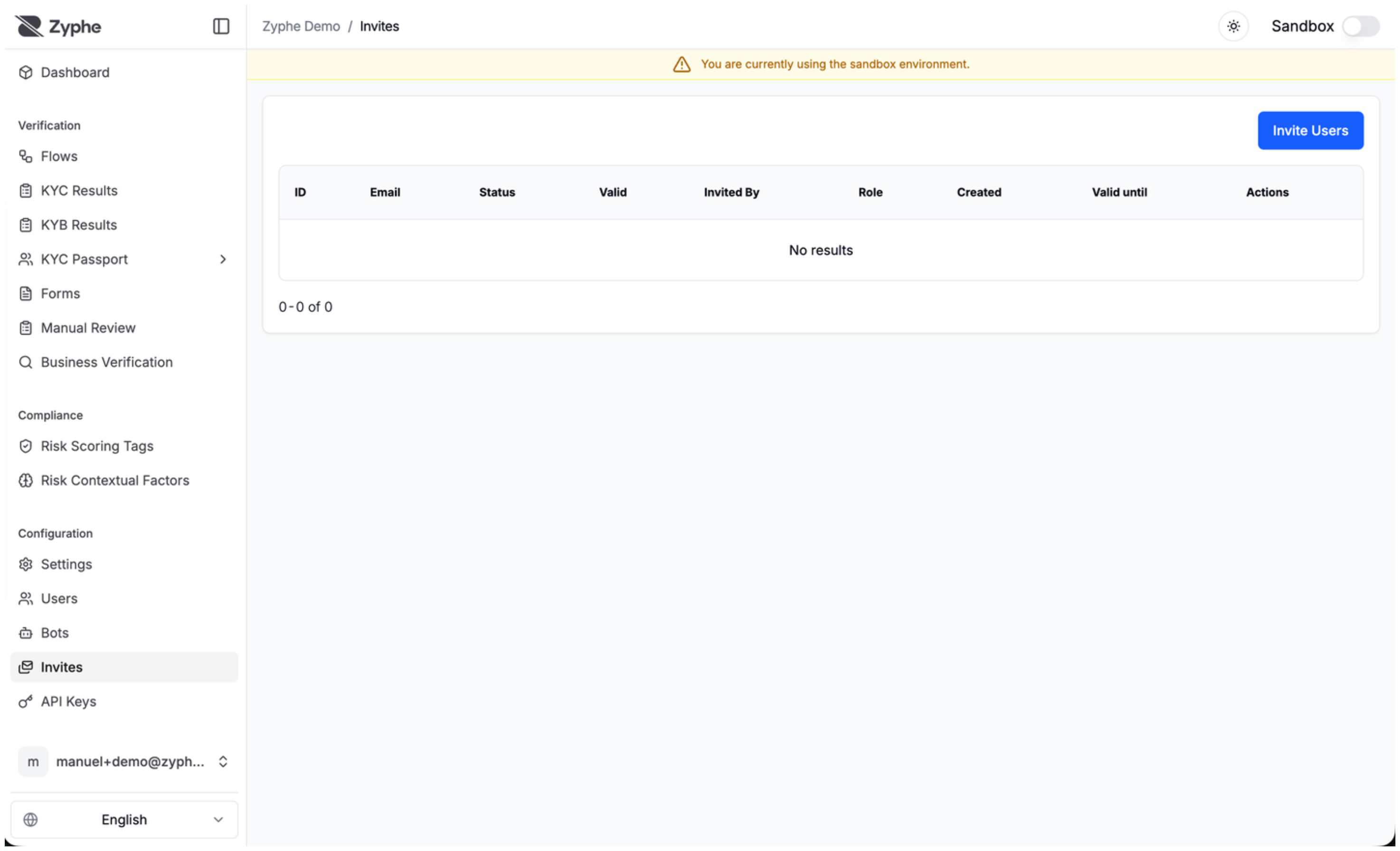Switch the Sandbox toggle

(x=1360, y=26)
